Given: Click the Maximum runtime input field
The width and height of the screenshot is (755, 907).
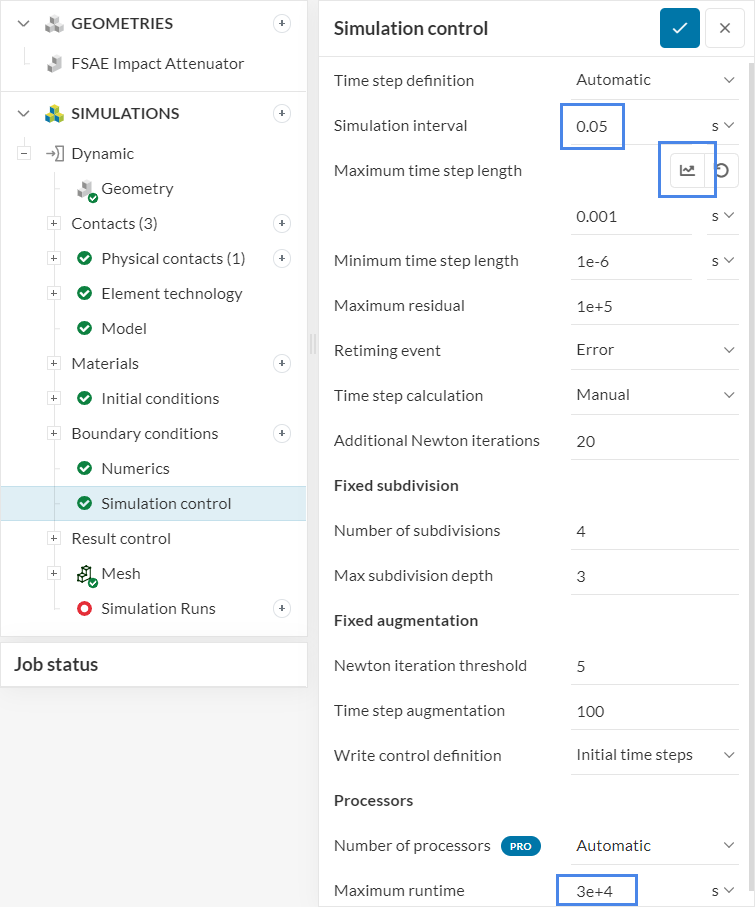Looking at the screenshot, I should click(597, 890).
